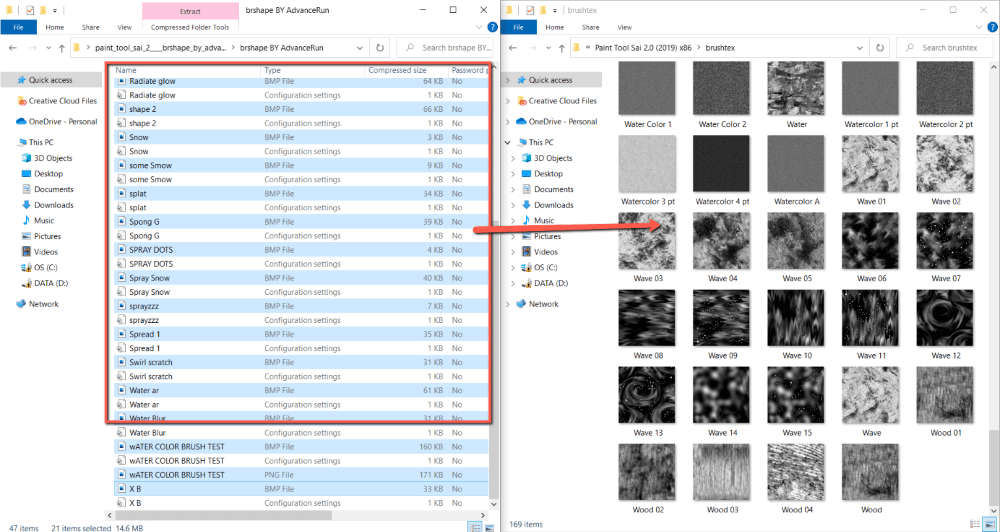Select the Wood 04 texture thumbnail
The image size is (1000, 532).
click(797, 472)
